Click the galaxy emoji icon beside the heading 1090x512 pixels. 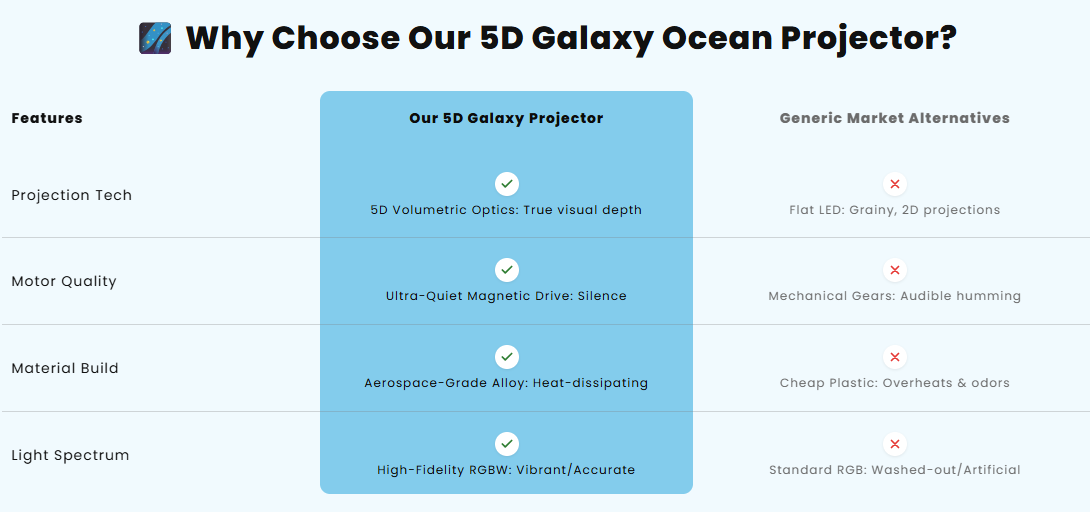coord(155,38)
